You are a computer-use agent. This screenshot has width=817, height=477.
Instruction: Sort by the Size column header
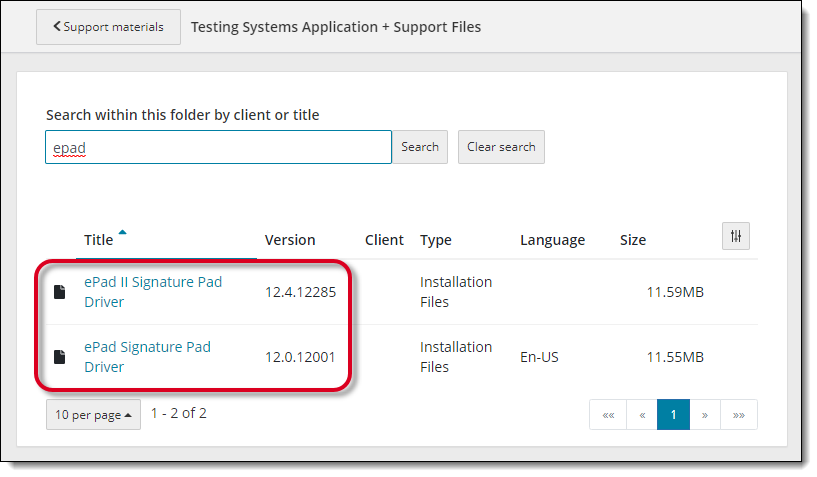pyautogui.click(x=633, y=240)
